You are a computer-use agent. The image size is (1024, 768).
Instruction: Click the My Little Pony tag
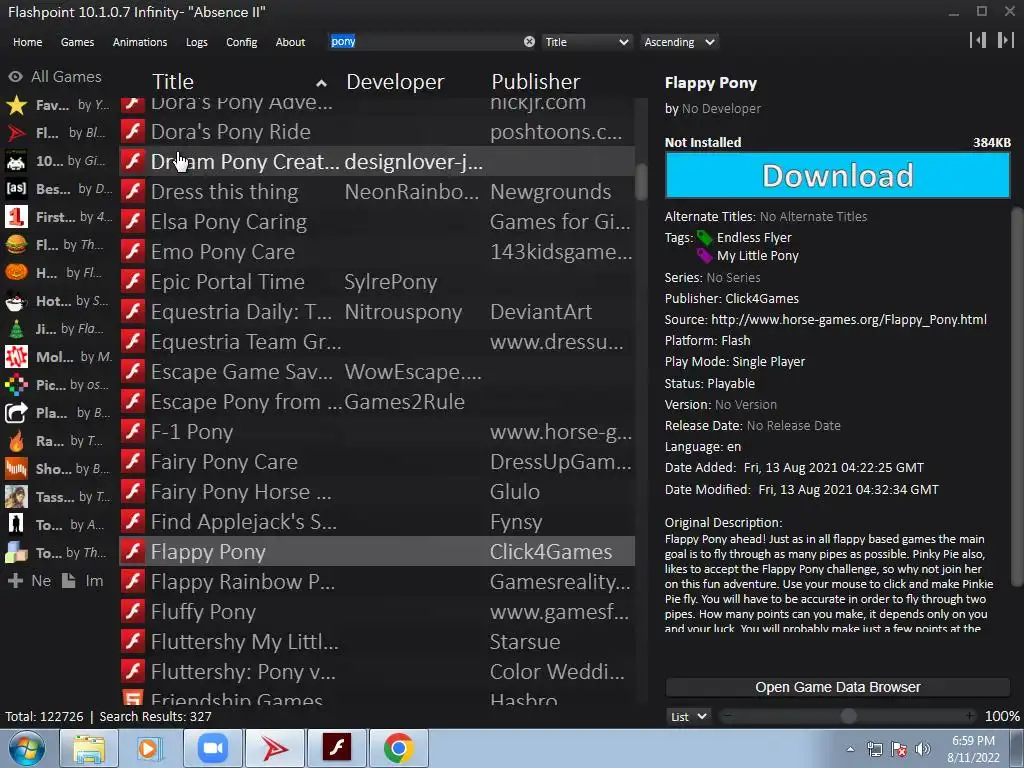(758, 256)
